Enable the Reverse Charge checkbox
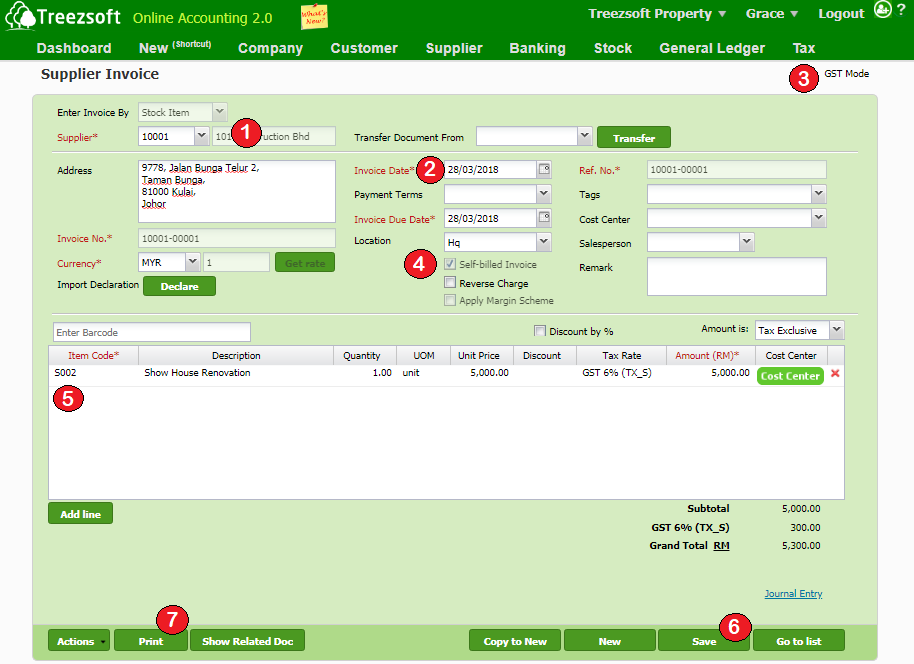The width and height of the screenshot is (914, 664). coord(450,283)
